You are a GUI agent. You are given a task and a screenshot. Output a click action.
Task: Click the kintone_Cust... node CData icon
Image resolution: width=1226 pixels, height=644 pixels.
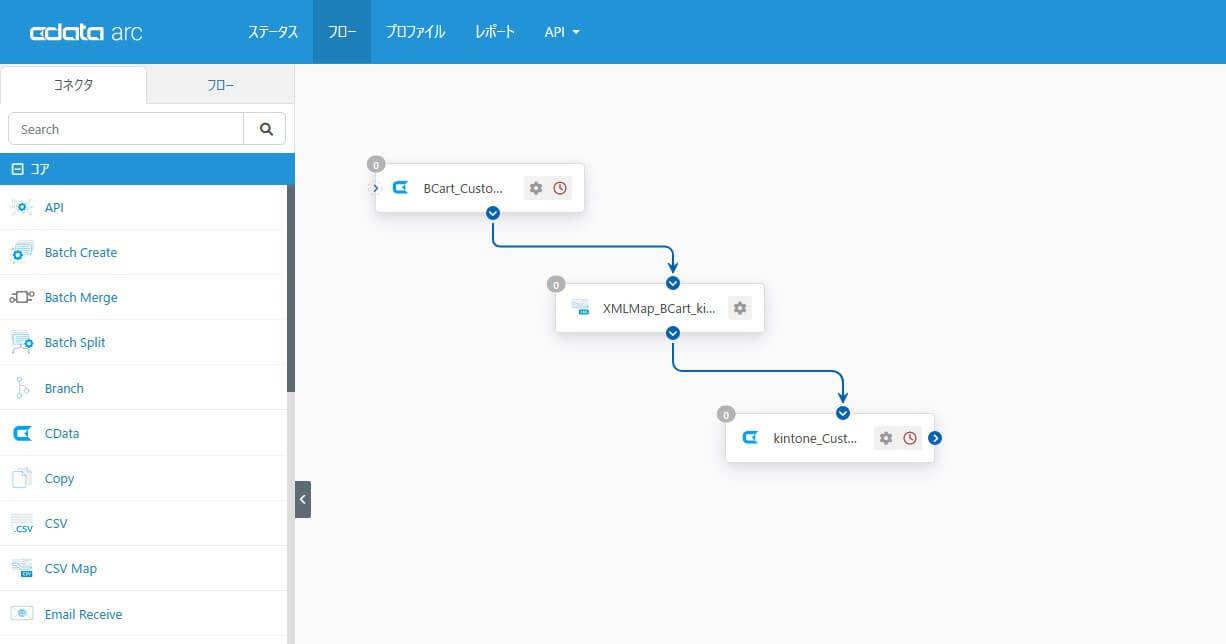[x=750, y=438]
